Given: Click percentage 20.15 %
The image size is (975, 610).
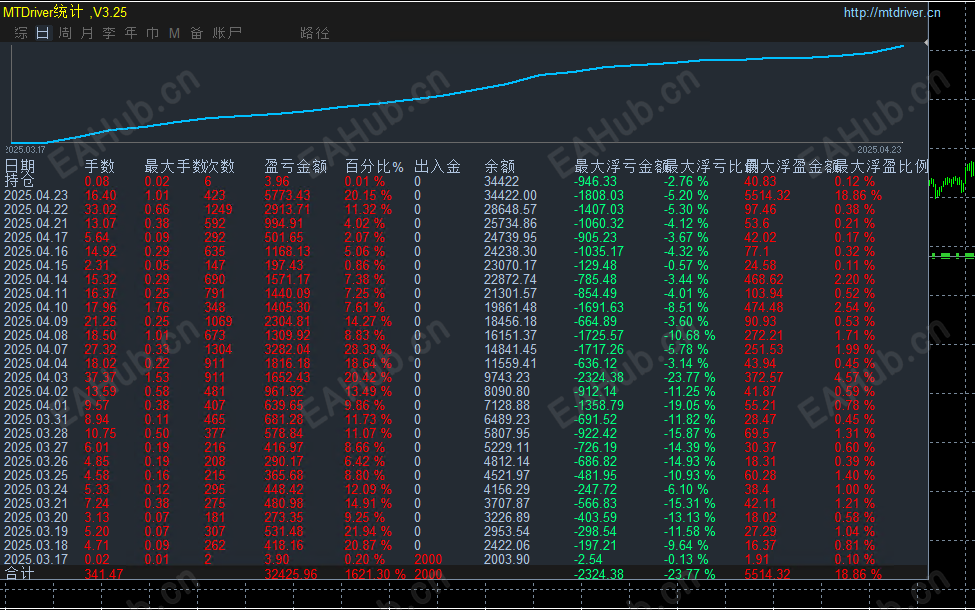Looking at the screenshot, I should pyautogui.click(x=368, y=195).
